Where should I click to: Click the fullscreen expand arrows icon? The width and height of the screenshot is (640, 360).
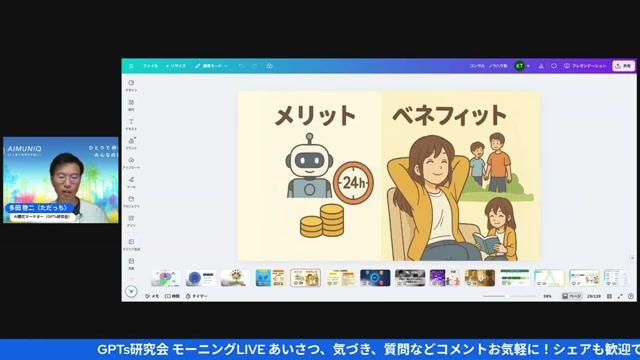(620, 296)
